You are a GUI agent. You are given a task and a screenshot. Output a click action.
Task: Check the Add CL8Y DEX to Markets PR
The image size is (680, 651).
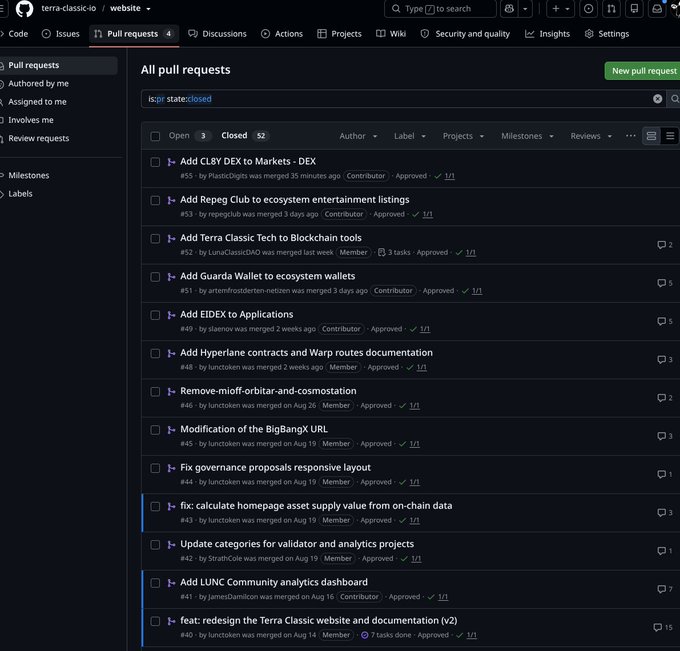point(155,162)
